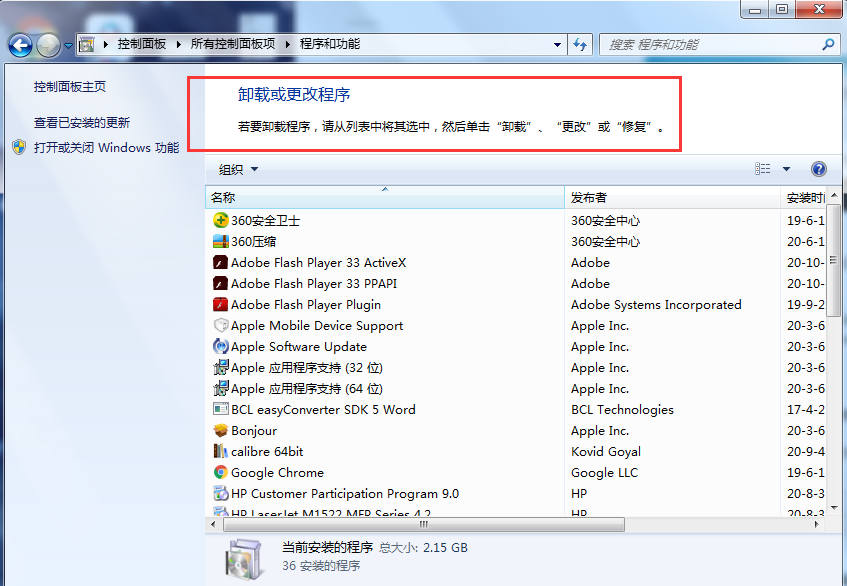Select the 360压缩 program name
847x586 pixels.
coord(253,241)
